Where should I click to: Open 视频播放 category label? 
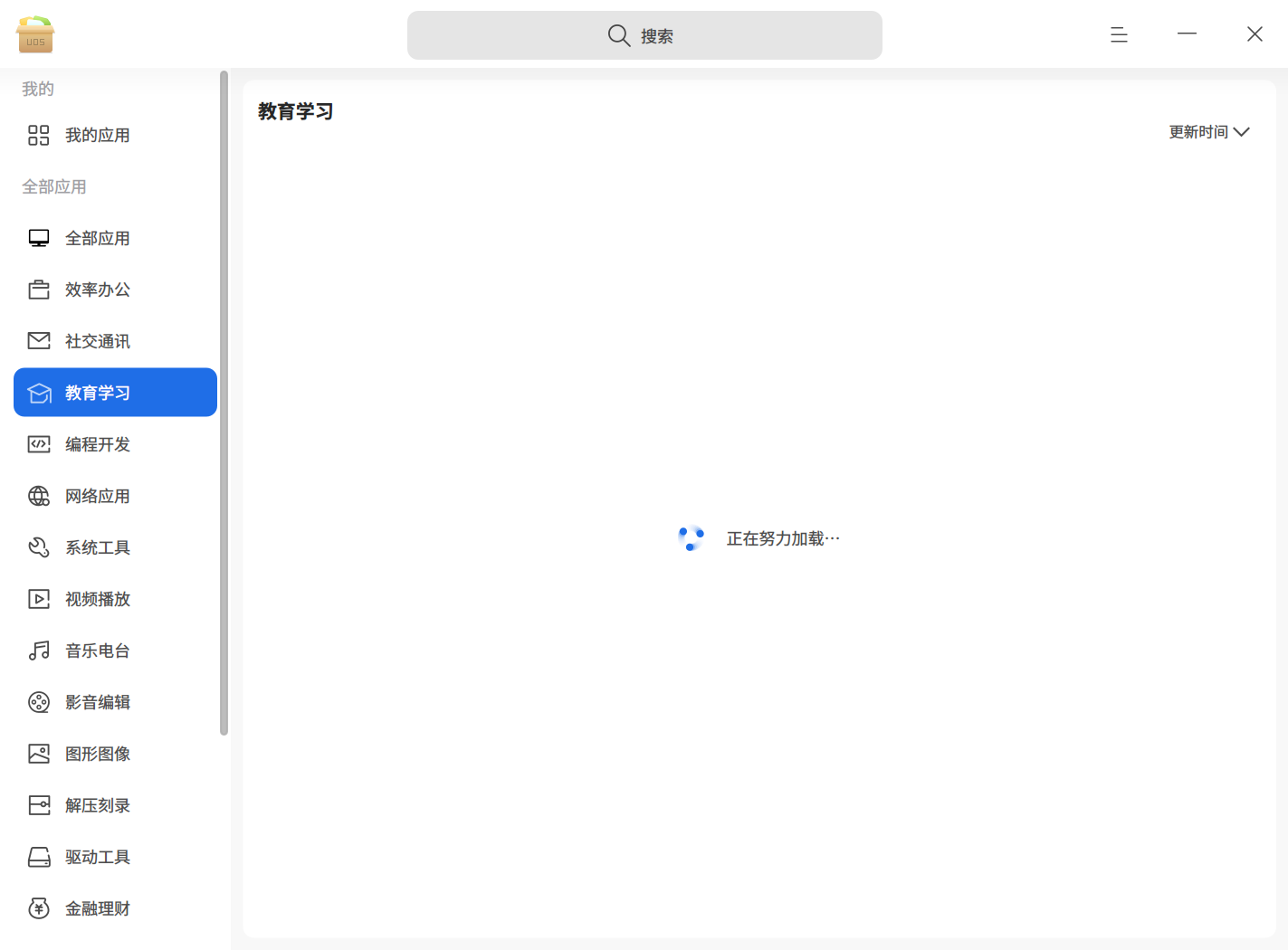[x=98, y=600]
